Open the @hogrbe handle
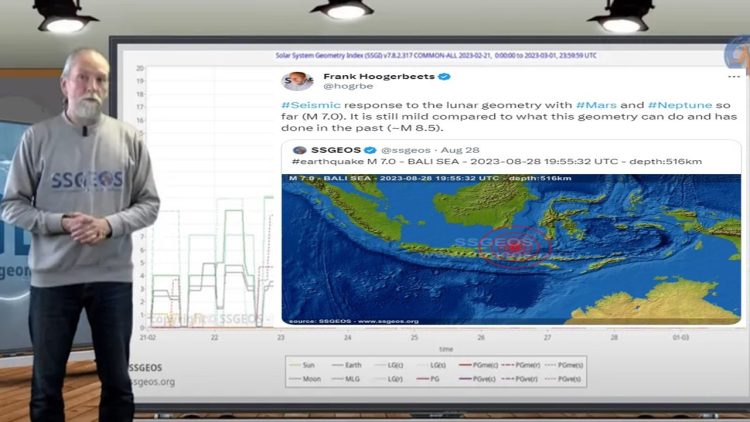Screen dimensions: 750x422 pos(348,86)
